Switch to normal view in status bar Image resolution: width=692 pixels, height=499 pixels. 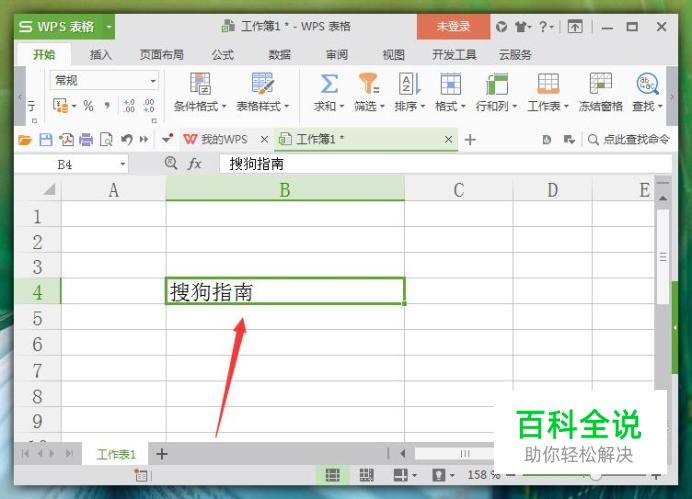point(332,475)
